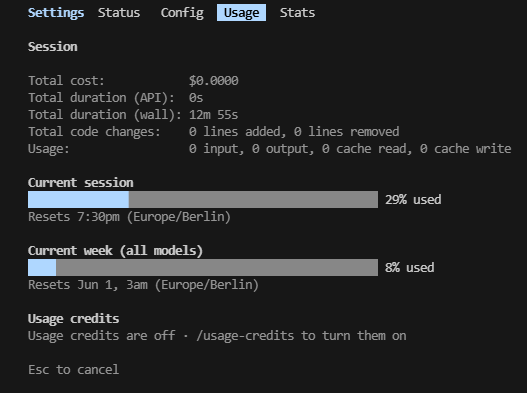Click the 'Total code changes:' label
This screenshot has height=393, width=527.
tap(94, 132)
